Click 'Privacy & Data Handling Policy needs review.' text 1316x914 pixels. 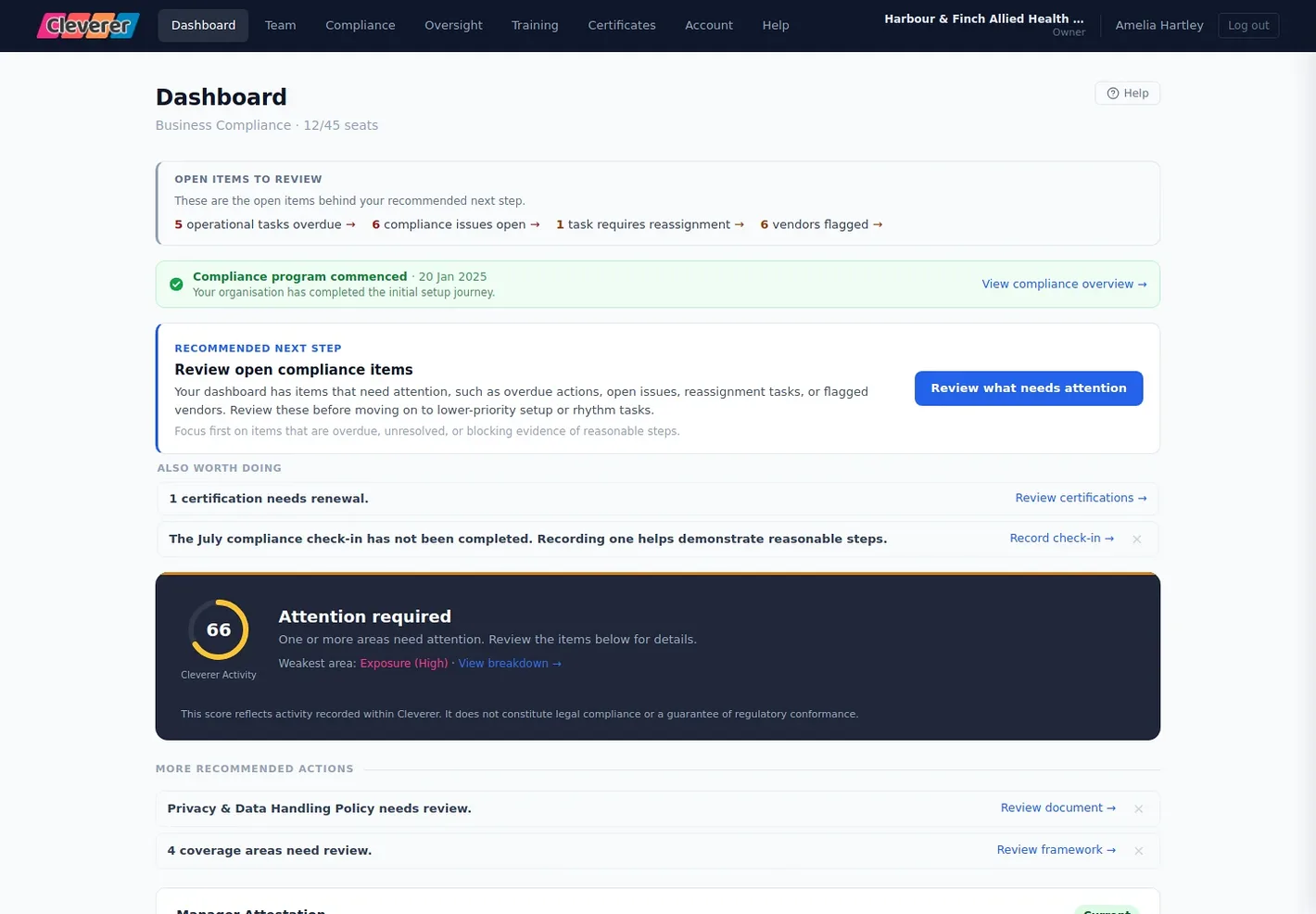click(x=319, y=808)
